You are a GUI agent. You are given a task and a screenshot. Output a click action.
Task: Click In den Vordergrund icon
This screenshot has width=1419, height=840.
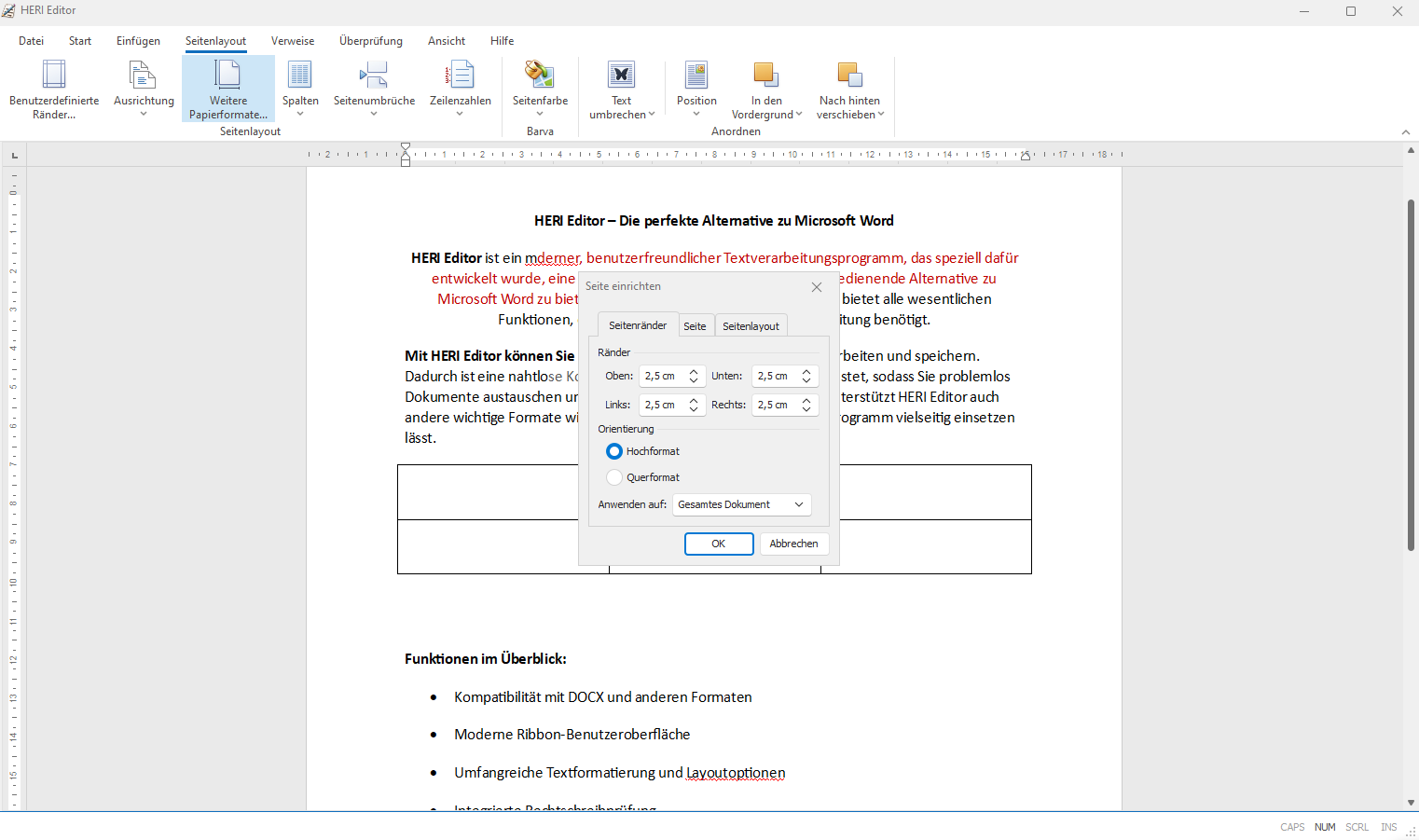[766, 76]
